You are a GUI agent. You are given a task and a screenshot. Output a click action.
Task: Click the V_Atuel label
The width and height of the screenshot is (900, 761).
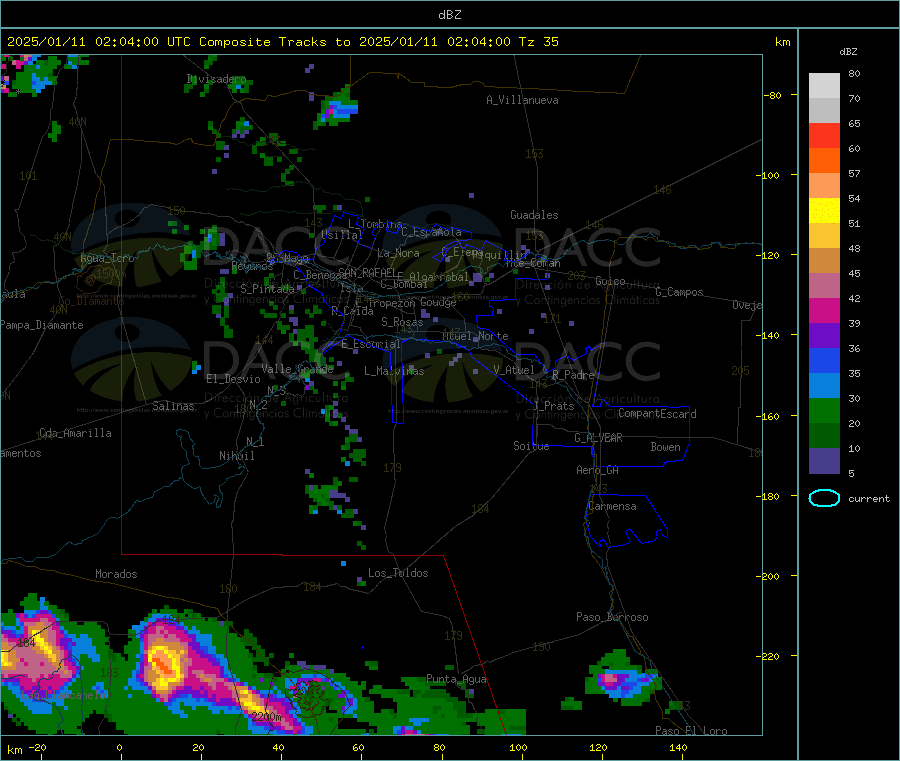(x=514, y=370)
